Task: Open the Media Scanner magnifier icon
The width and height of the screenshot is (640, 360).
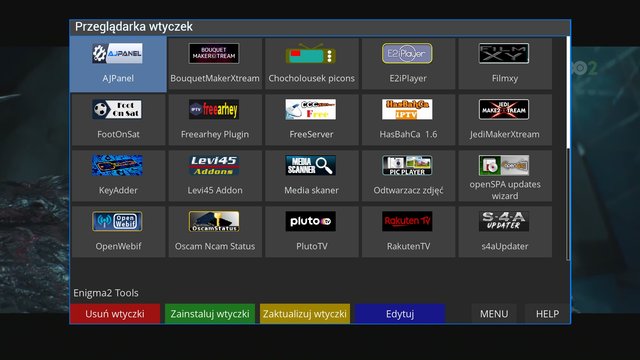Action: pos(311,165)
